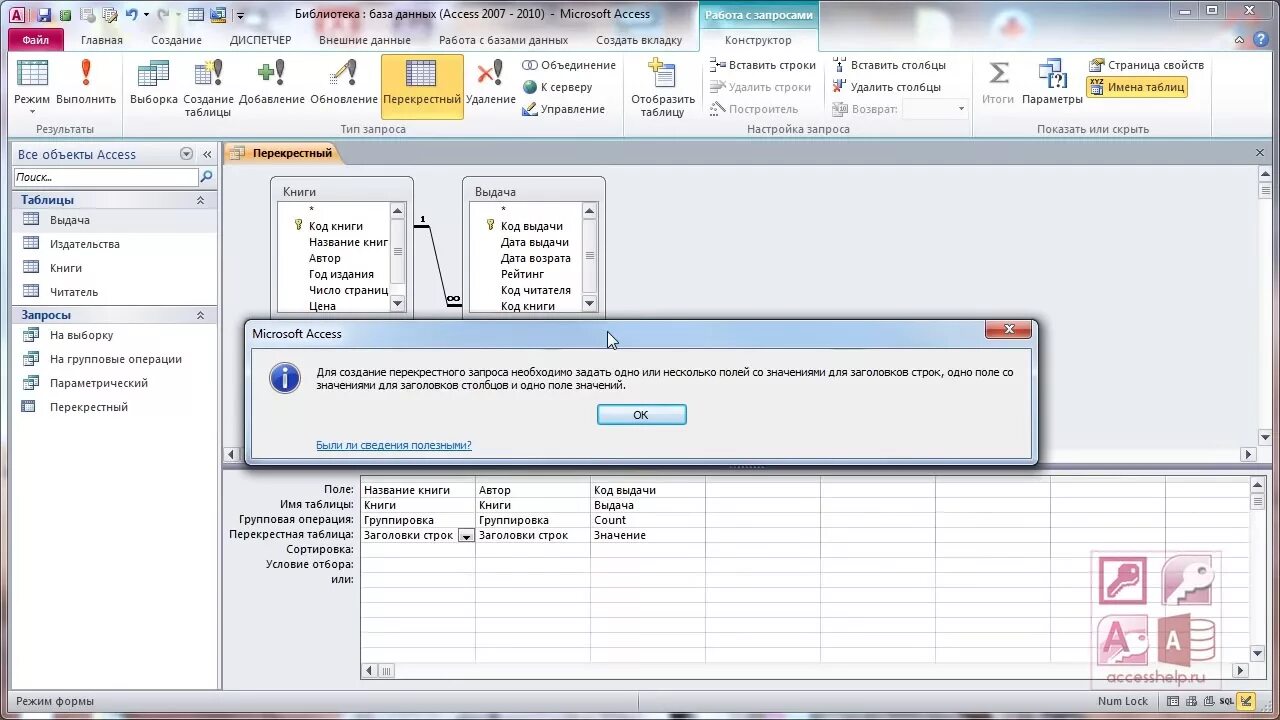Choose the Обновление query type
The width and height of the screenshot is (1280, 720).
pyautogui.click(x=344, y=82)
